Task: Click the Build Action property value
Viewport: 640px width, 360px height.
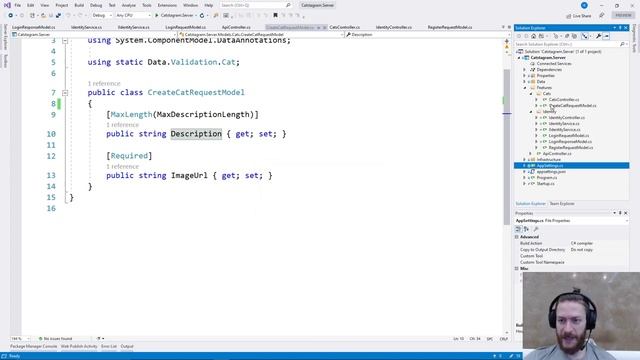Action: coord(582,243)
